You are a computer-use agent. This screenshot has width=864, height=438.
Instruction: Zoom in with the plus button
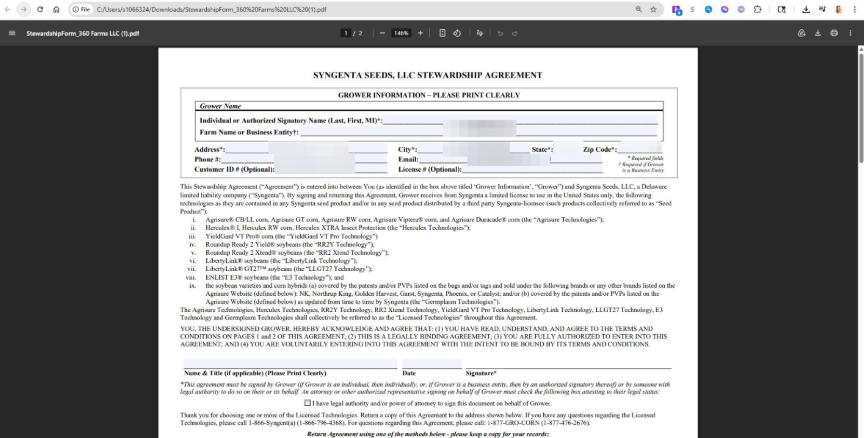pos(420,33)
